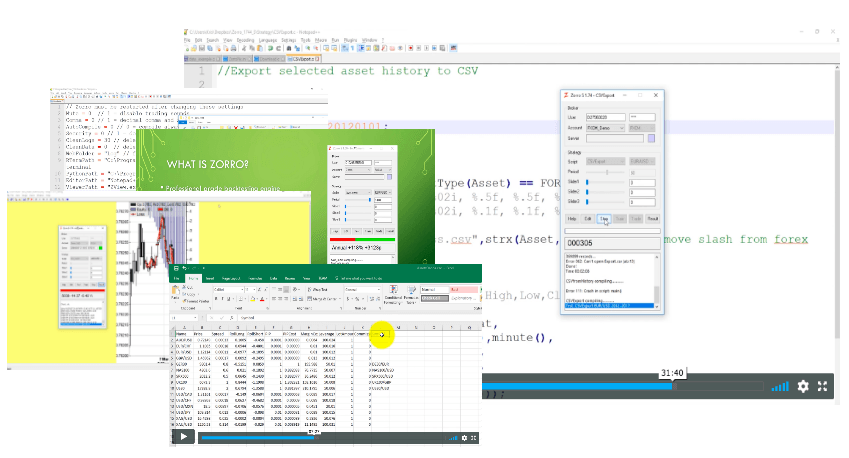The image size is (849, 458).
Task: Switch to the CSVExport.c tab in Notepad++
Action: 303,59
